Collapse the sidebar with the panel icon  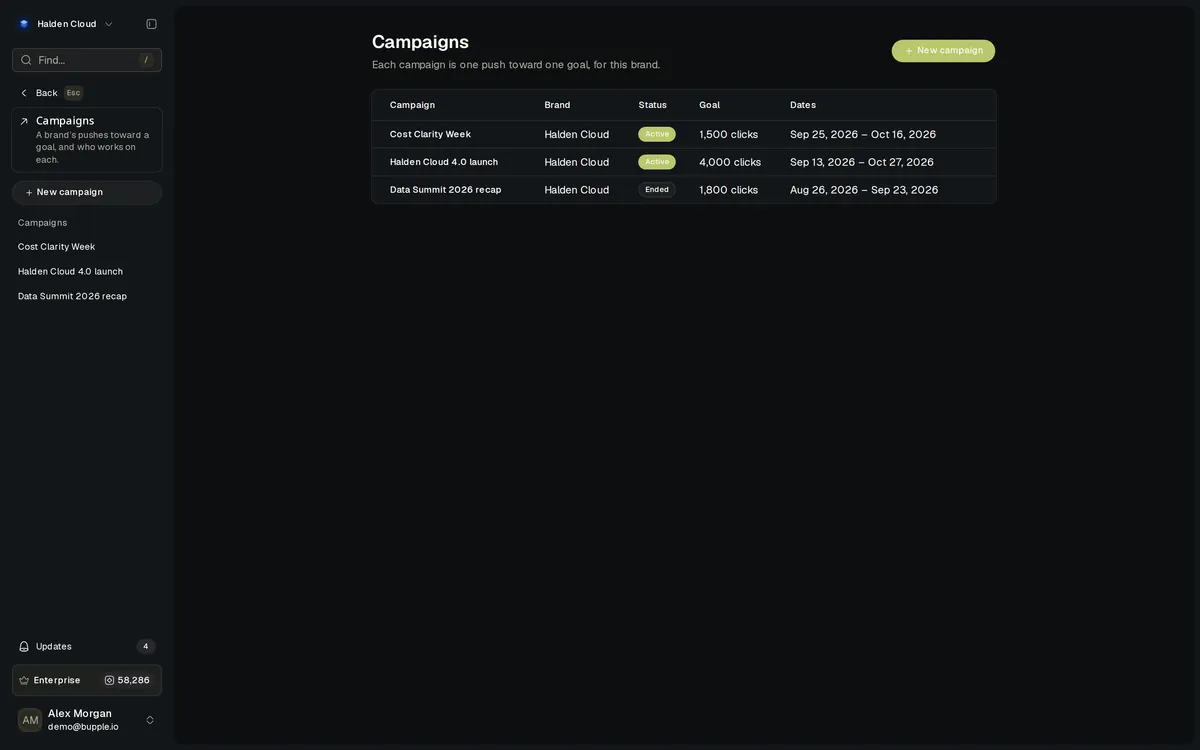[151, 24]
